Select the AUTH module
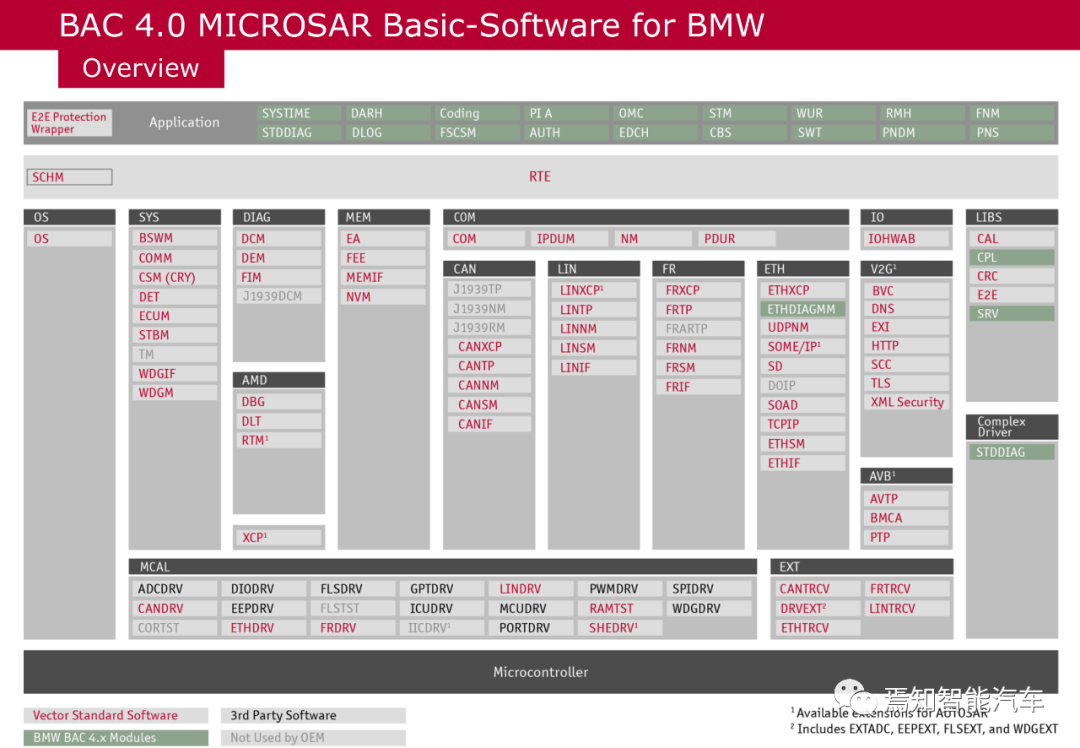Viewport: 1080px width, 748px height. [x=567, y=132]
